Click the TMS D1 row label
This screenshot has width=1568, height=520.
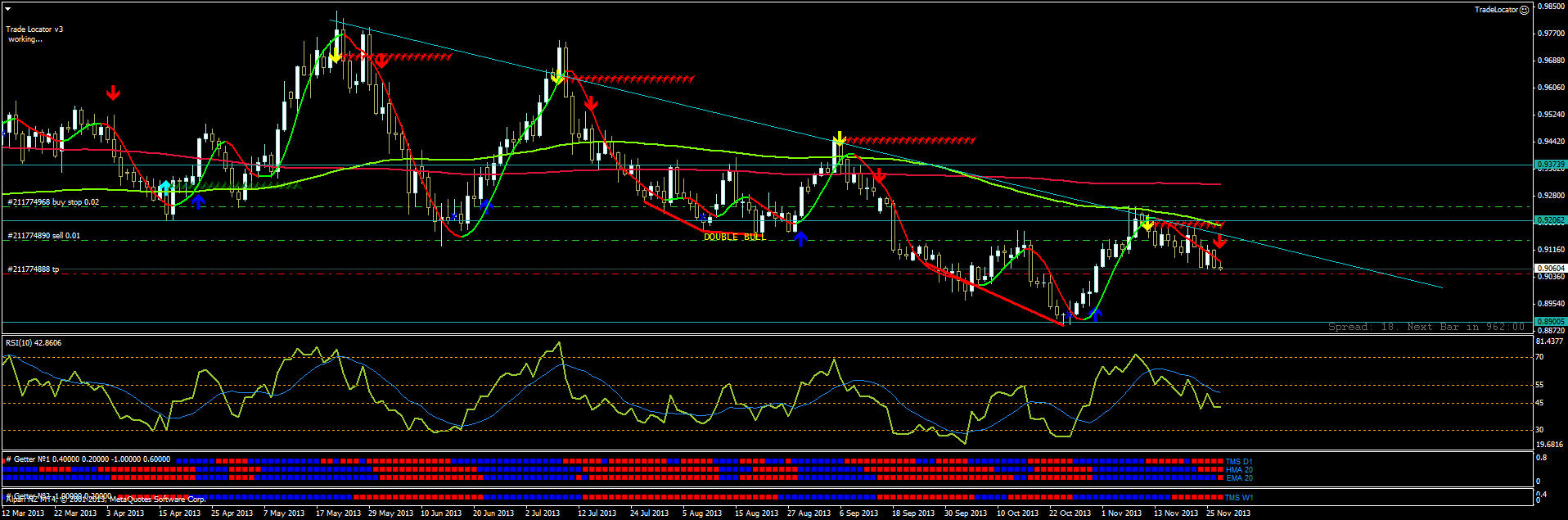(1239, 462)
